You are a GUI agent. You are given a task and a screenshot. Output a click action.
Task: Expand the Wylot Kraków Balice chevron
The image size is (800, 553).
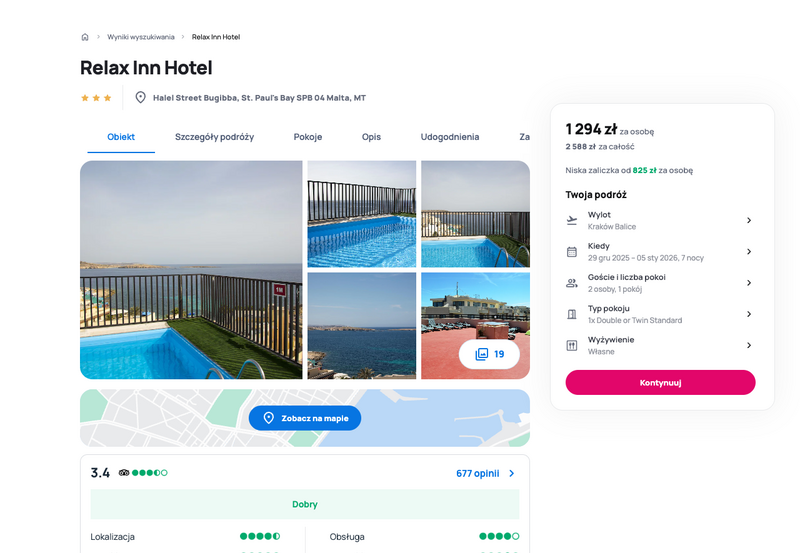click(749, 220)
